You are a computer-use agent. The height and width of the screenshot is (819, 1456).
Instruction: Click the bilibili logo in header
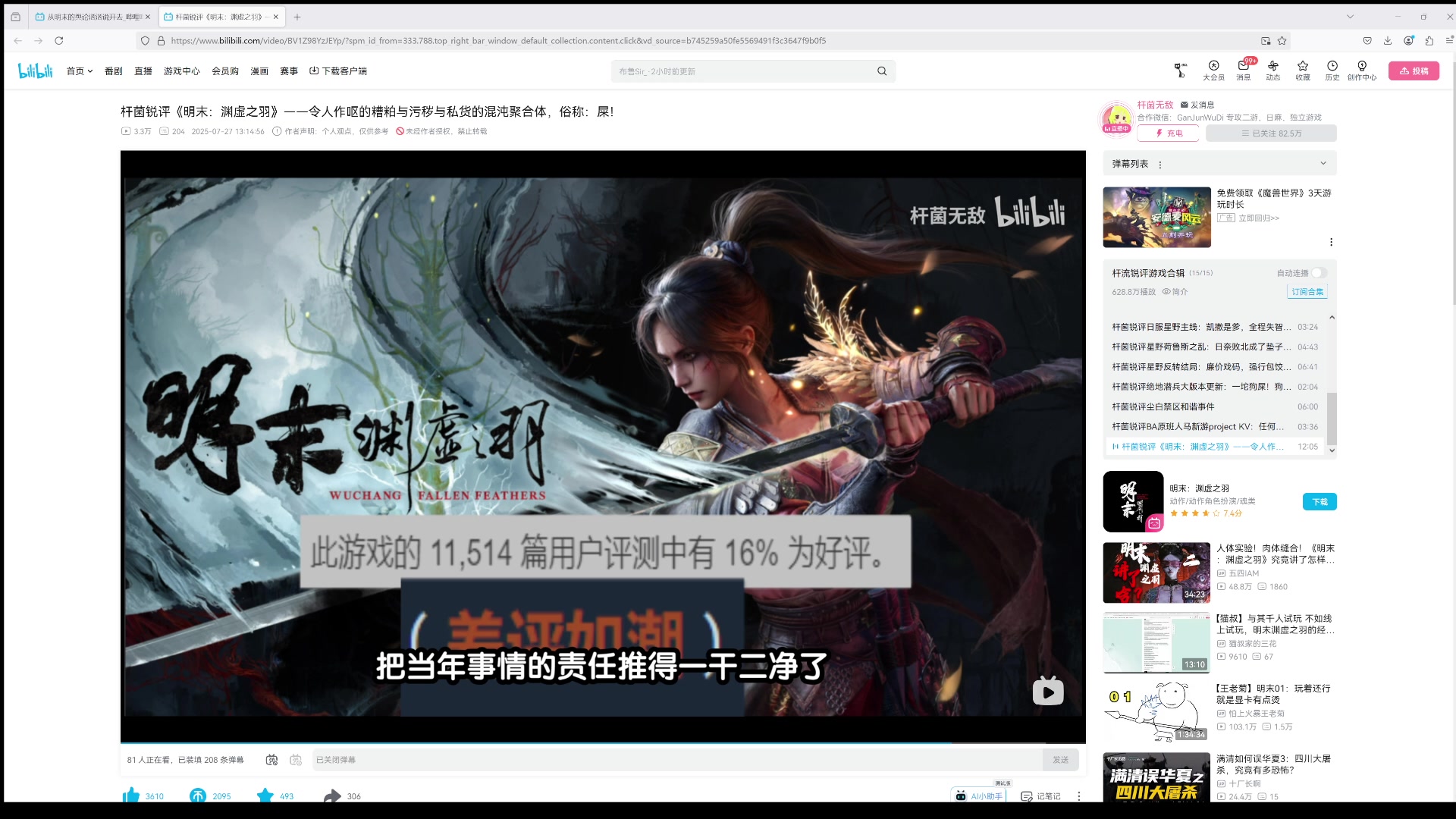point(36,71)
